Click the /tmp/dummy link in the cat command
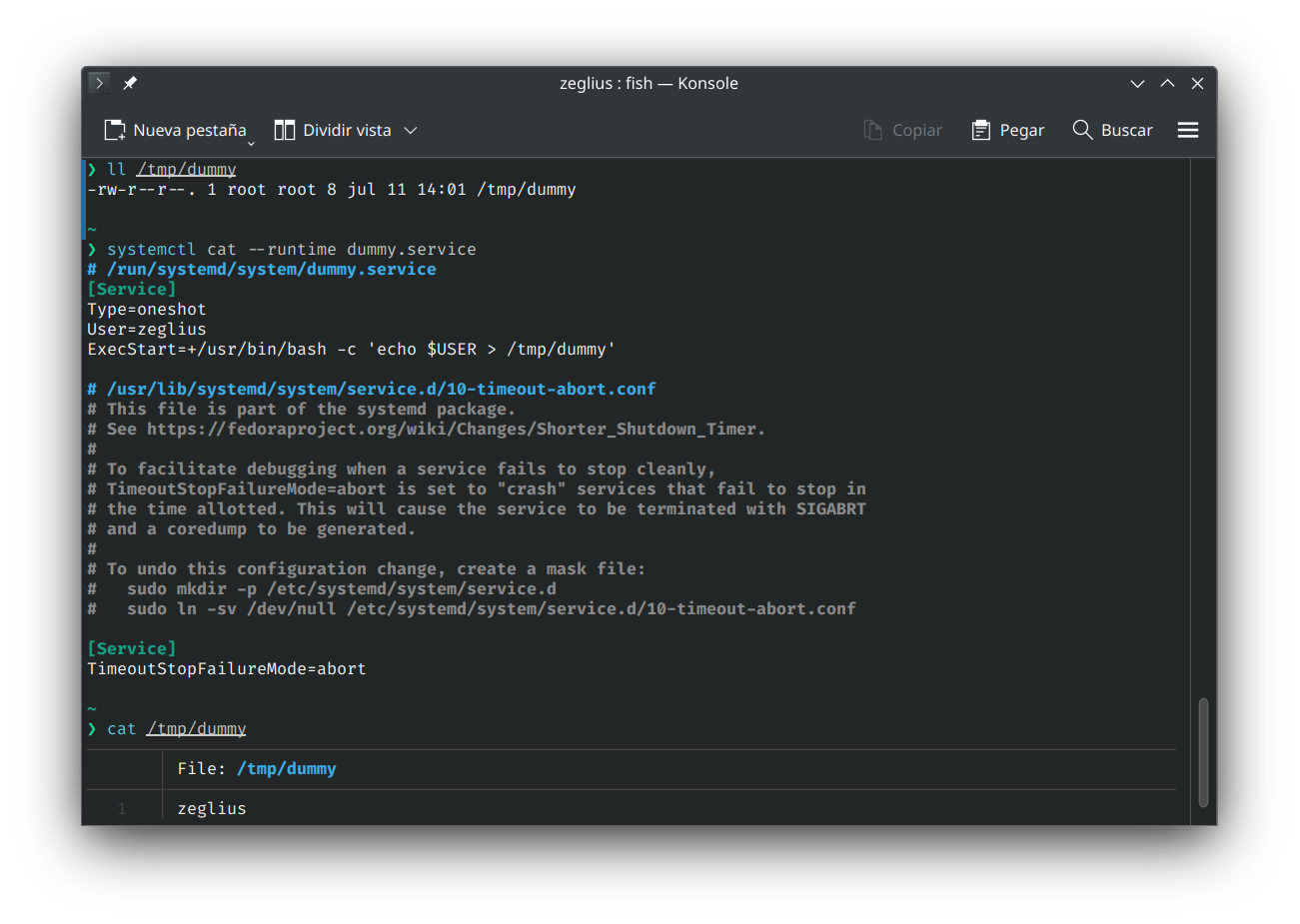This screenshot has width=1300, height=924. click(196, 728)
